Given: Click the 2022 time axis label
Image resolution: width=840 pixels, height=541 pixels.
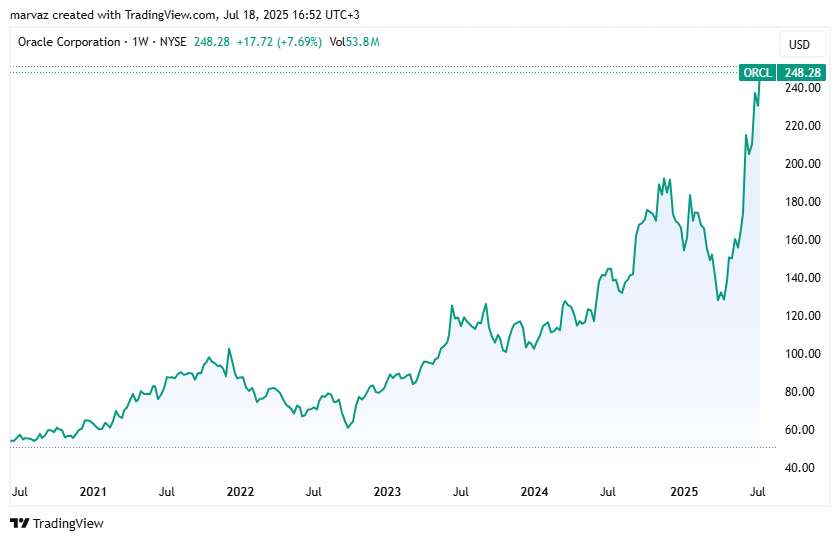Looking at the screenshot, I should coord(240,492).
